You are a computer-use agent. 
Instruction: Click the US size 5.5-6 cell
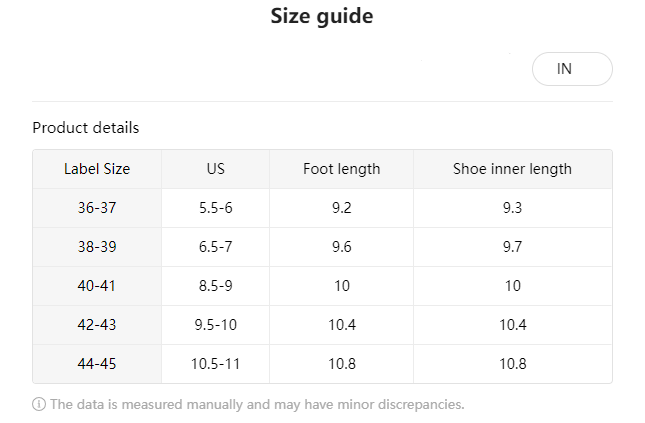click(216, 208)
